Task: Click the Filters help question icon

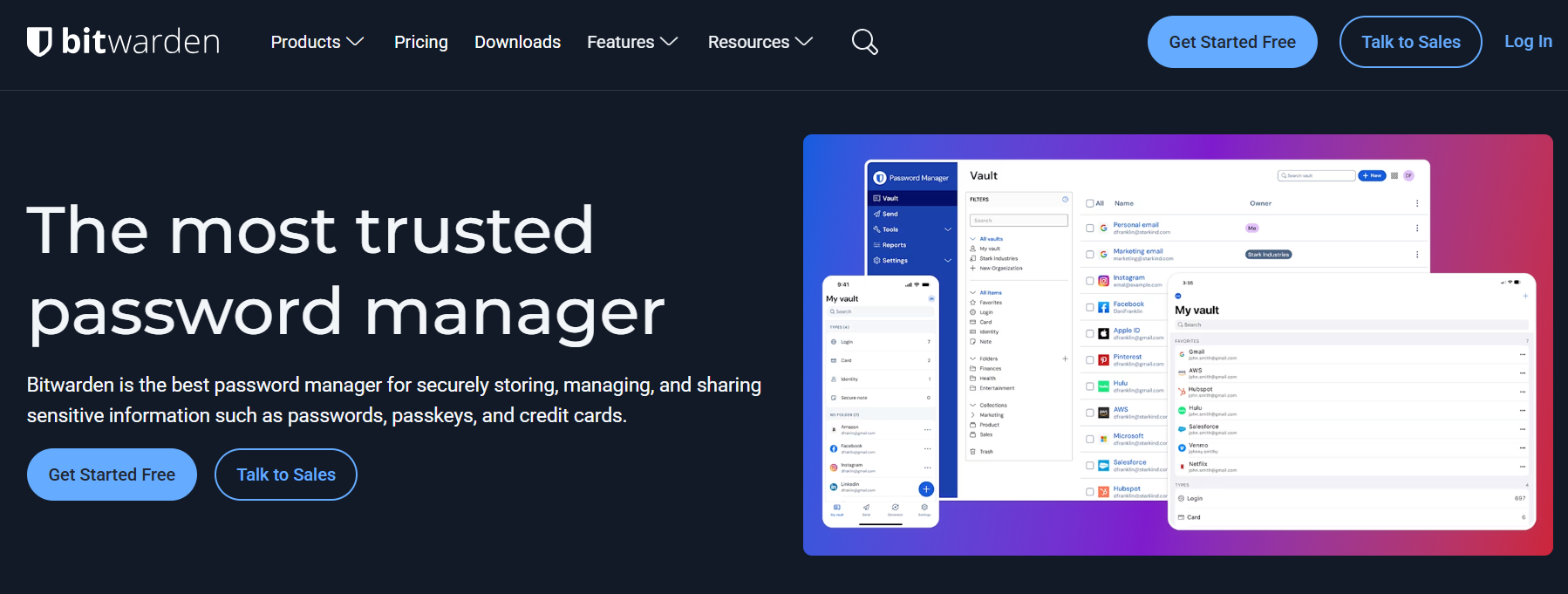Action: pos(1065,199)
